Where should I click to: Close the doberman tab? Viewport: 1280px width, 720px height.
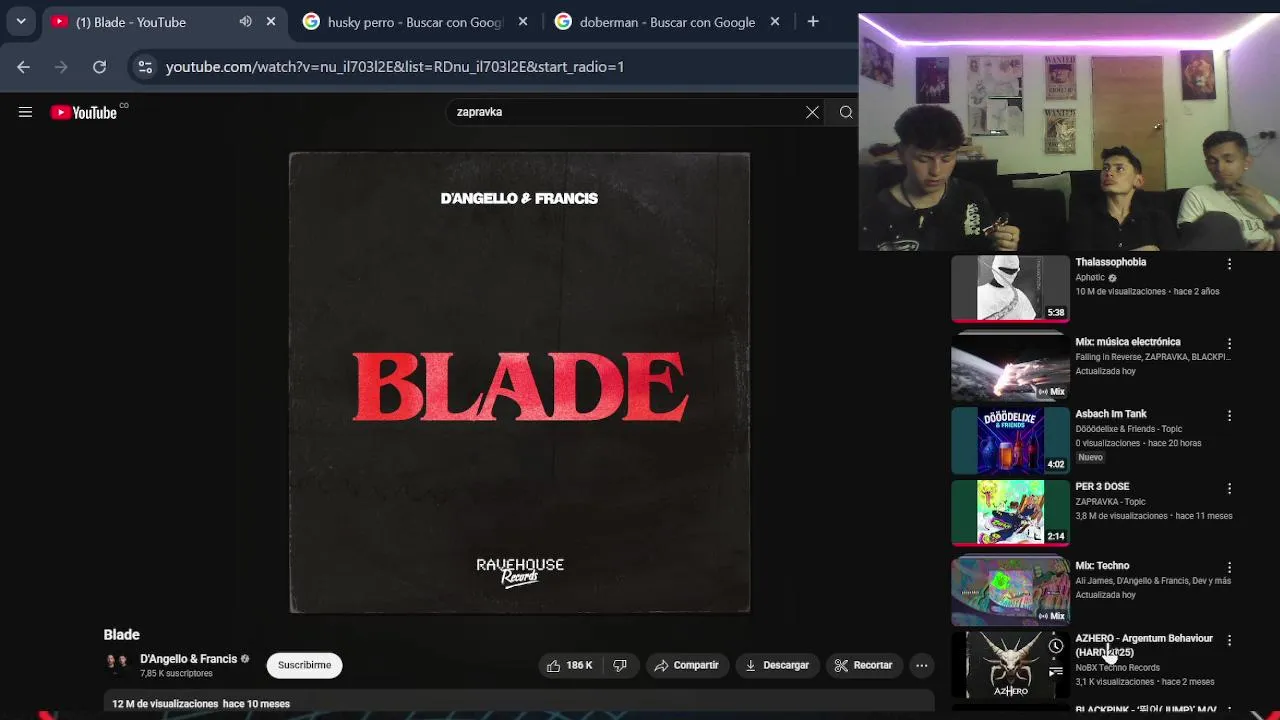[x=774, y=21]
